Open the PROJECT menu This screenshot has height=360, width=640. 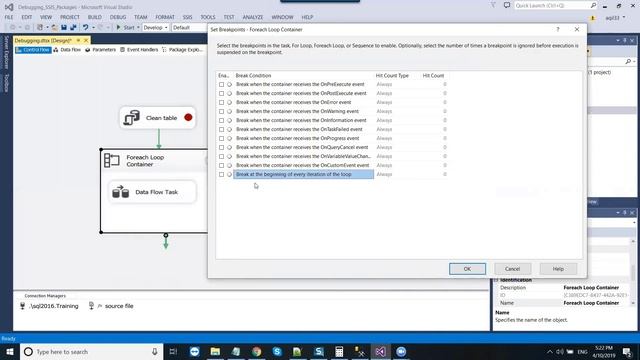[x=70, y=17]
